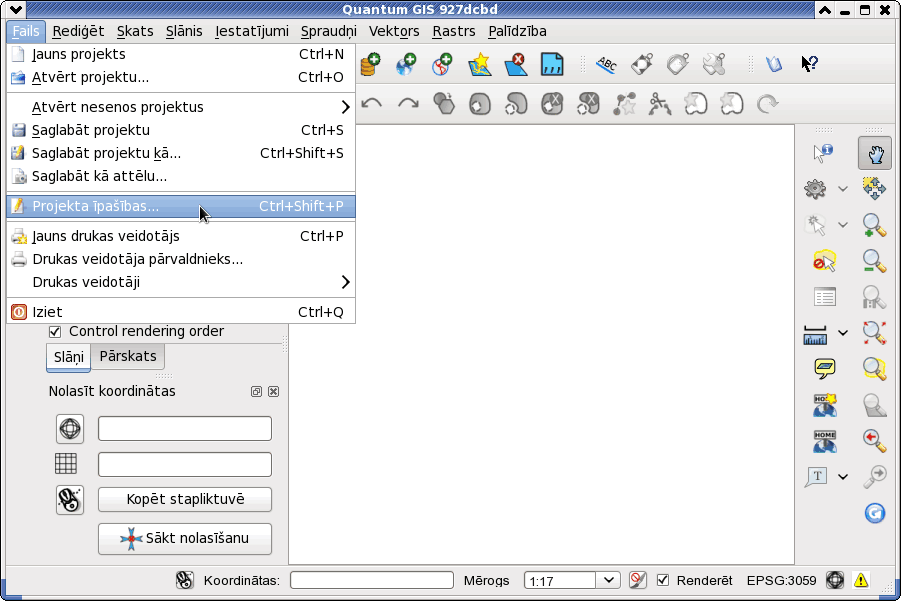Click the EPSG:3059 CRS status icon

pos(835,580)
